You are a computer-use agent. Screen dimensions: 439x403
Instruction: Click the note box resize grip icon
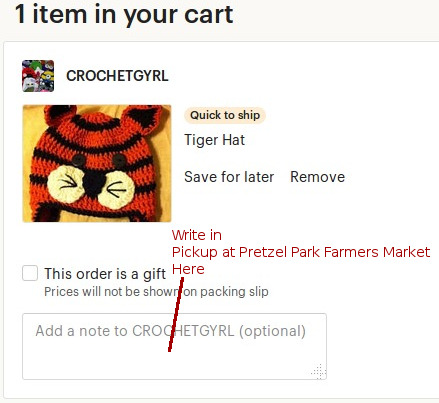pos(319,371)
